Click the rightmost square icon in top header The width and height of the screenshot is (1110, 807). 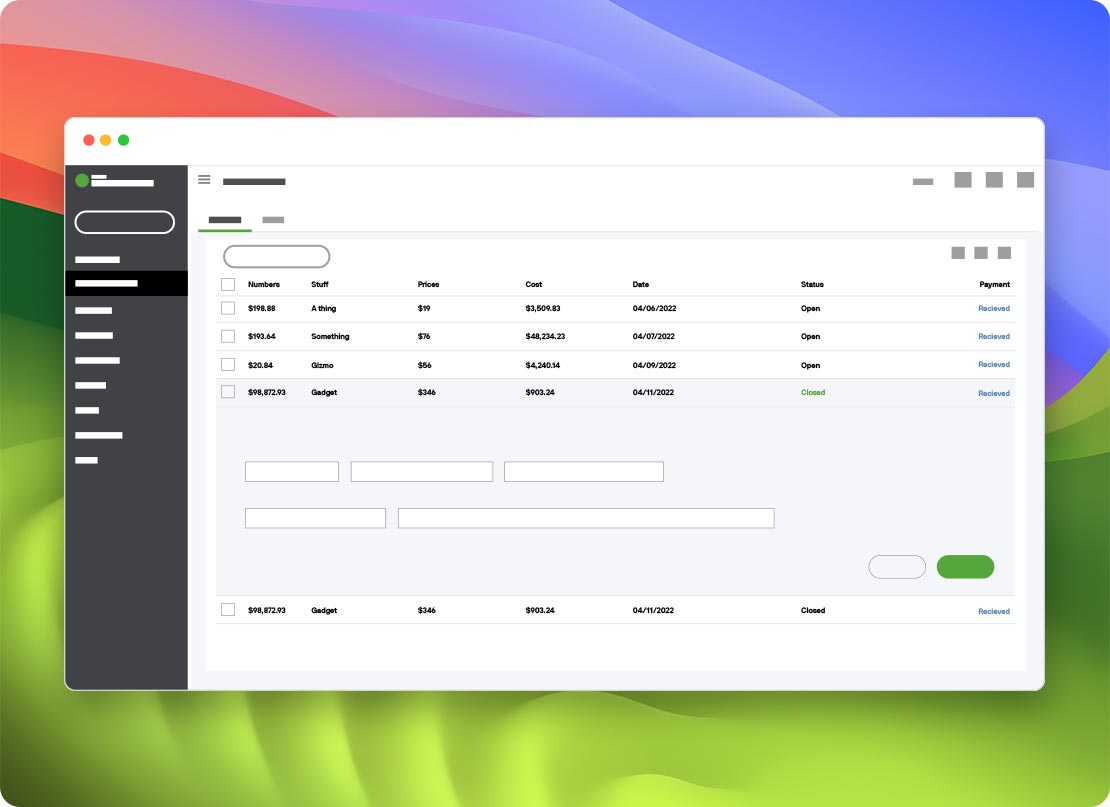pos(1025,180)
